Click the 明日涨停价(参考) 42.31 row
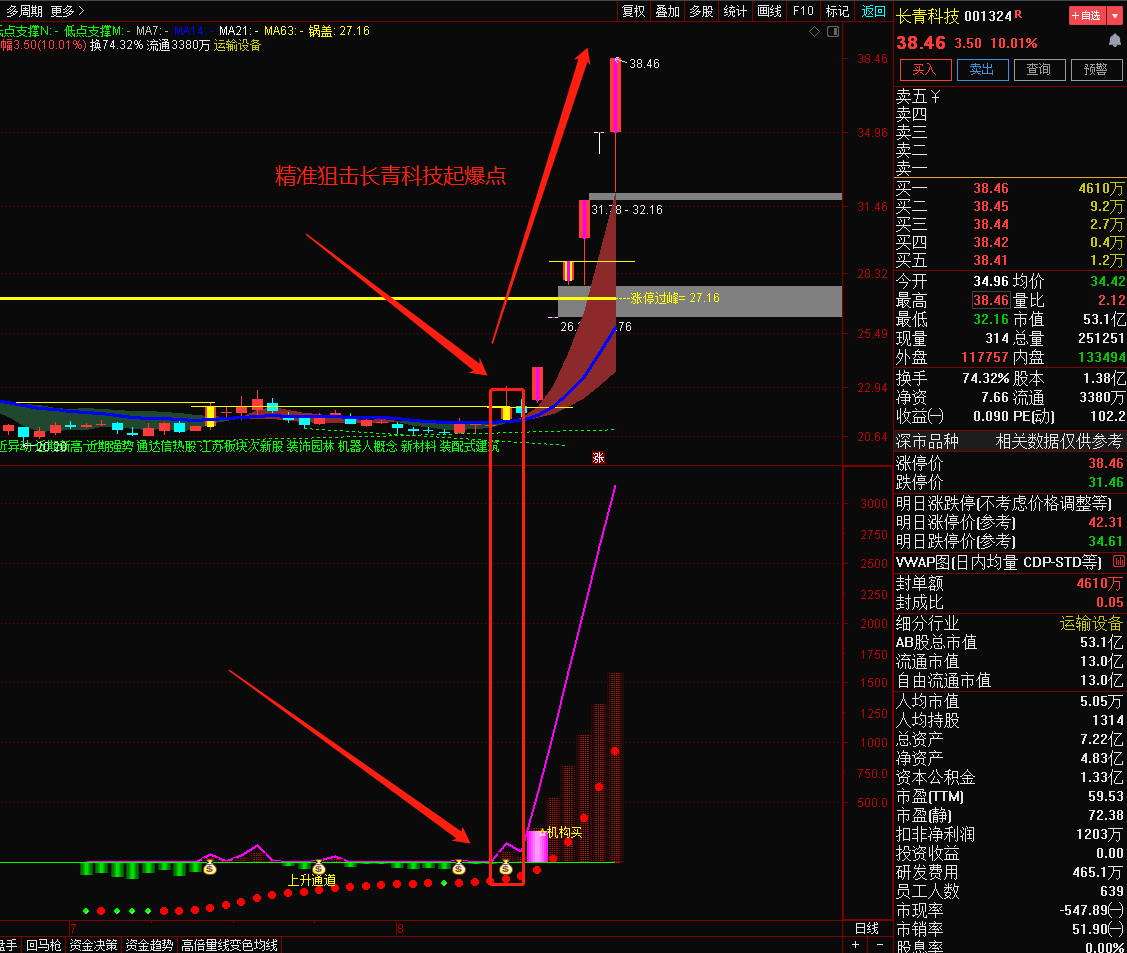The image size is (1127, 953). pyautogui.click(x=1010, y=522)
